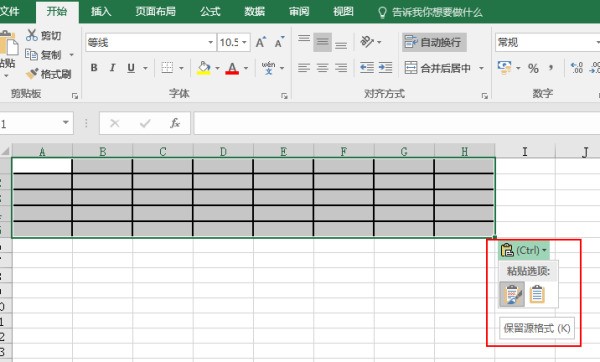Click 告诉我你想要做什么 search box

click(430, 13)
